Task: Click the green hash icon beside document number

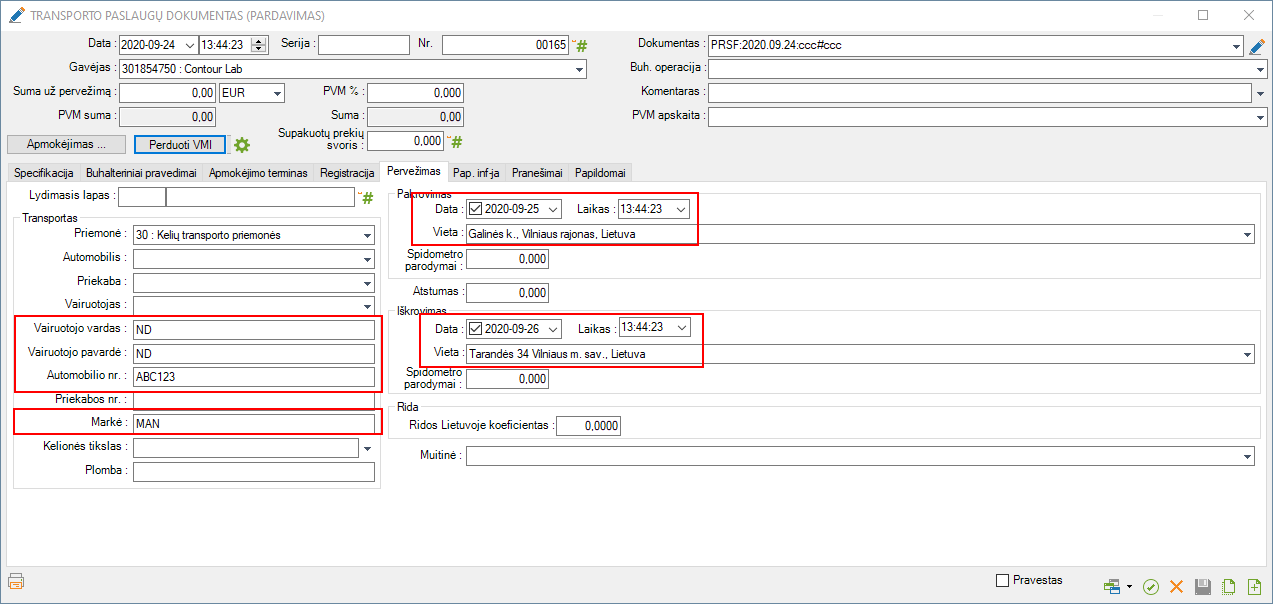Action: click(582, 46)
